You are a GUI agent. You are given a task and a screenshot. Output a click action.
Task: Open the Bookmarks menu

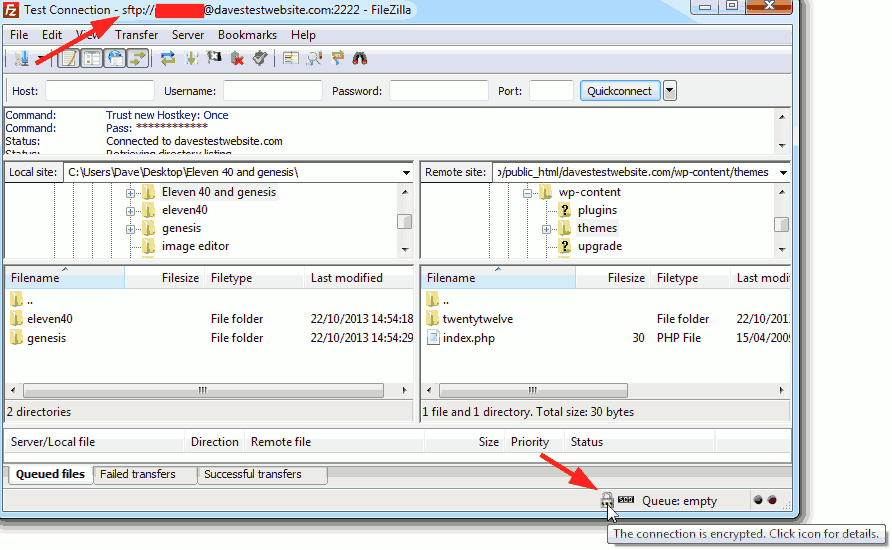[247, 35]
